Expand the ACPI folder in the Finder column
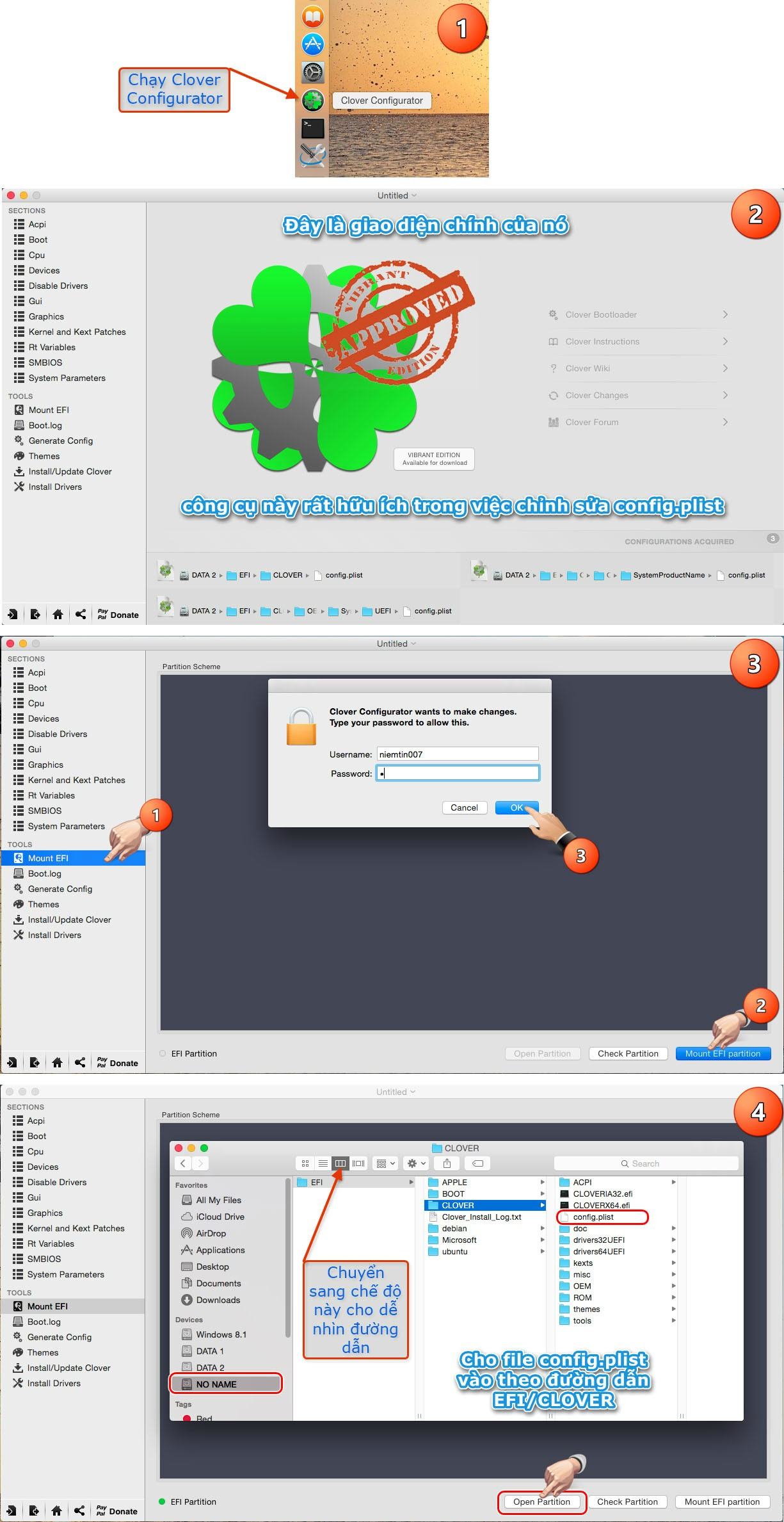This screenshot has height=1522, width=784. coord(674,1182)
